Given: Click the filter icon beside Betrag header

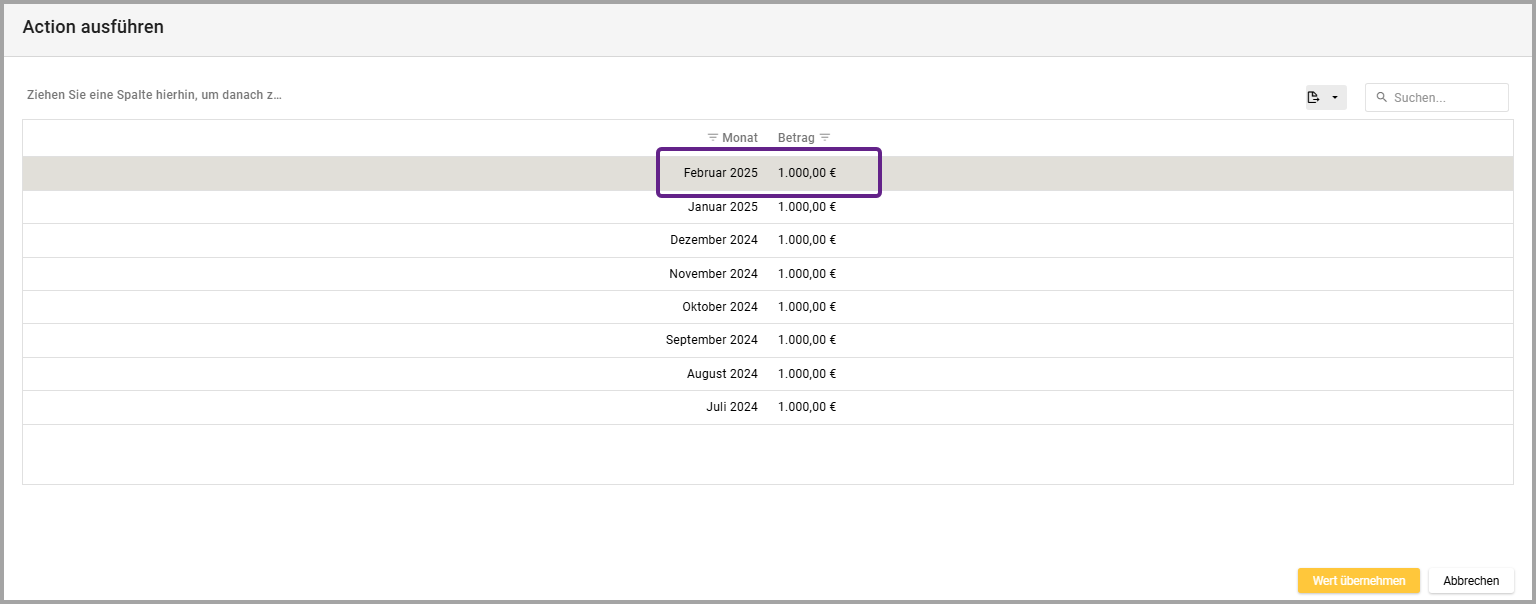Looking at the screenshot, I should (x=825, y=137).
